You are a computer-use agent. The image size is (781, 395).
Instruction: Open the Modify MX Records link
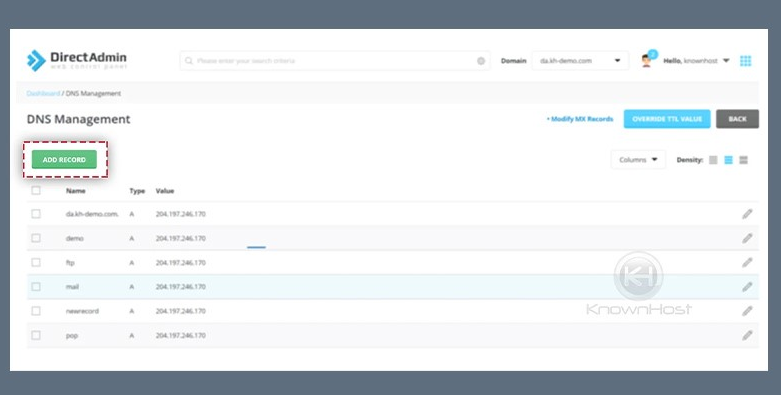tap(580, 119)
